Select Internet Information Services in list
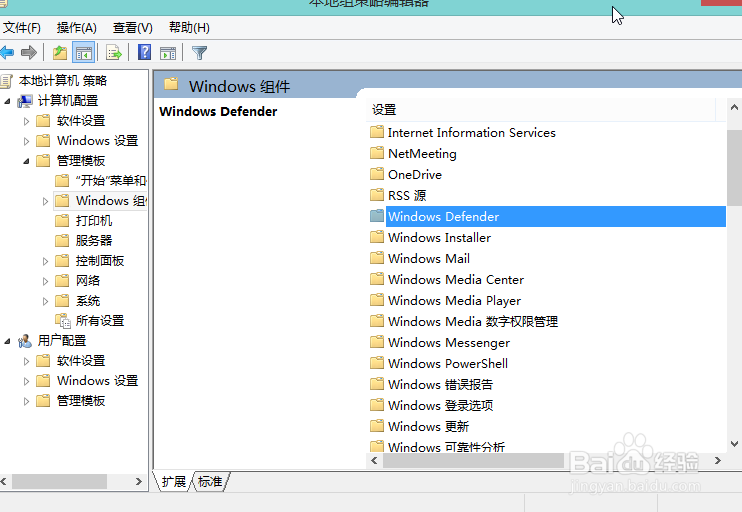This screenshot has width=742, height=512. point(472,132)
